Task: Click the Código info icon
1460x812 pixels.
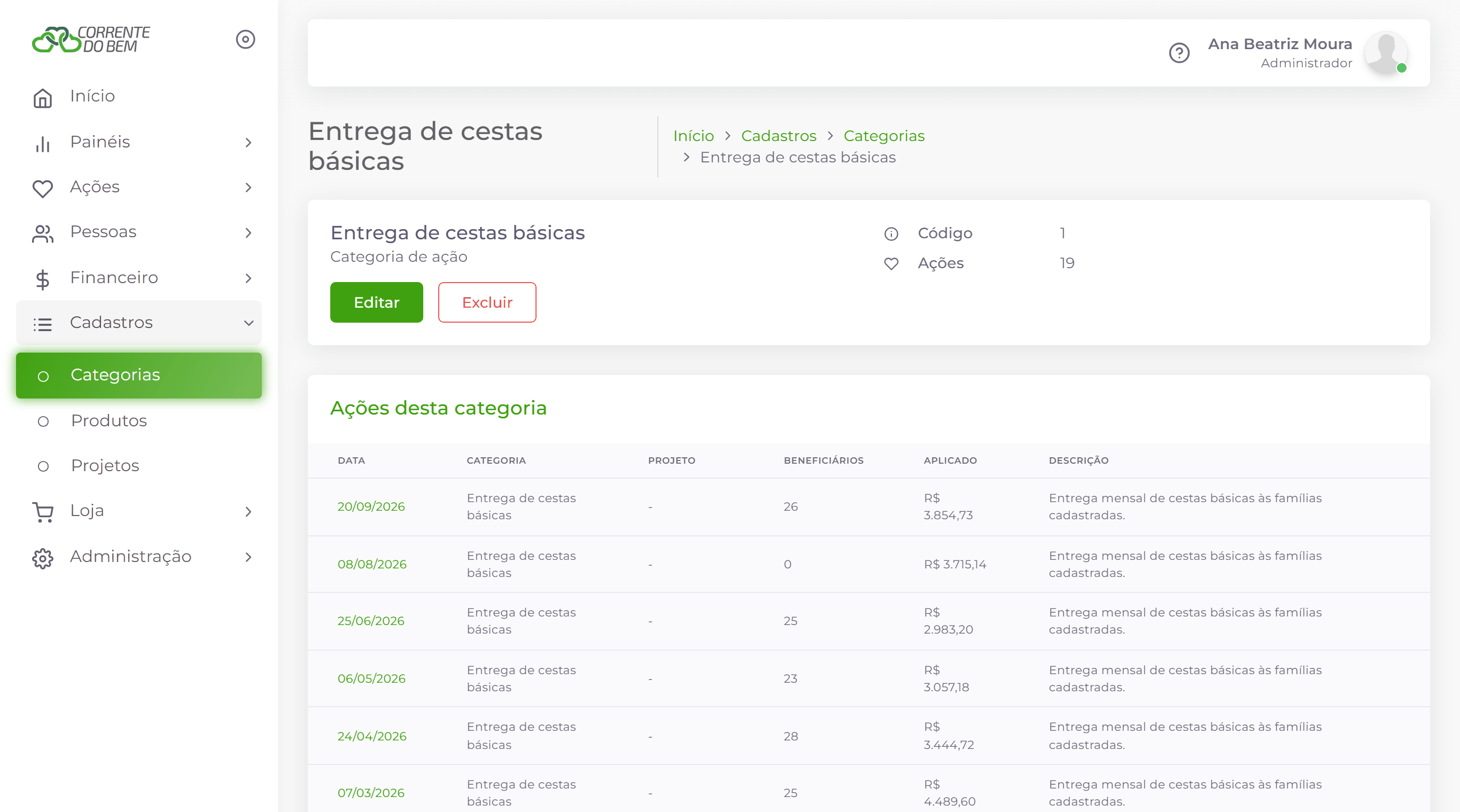Action: click(x=891, y=234)
